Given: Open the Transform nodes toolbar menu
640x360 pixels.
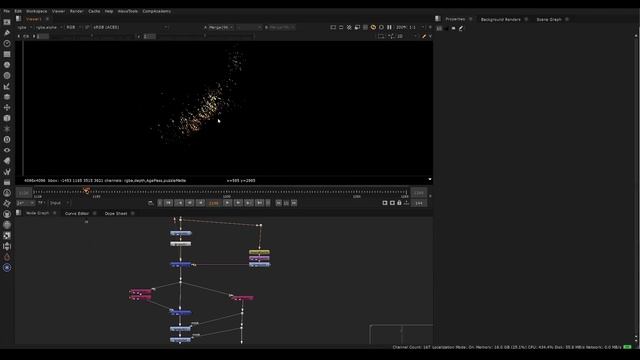Looking at the screenshot, I should click(x=7, y=107).
